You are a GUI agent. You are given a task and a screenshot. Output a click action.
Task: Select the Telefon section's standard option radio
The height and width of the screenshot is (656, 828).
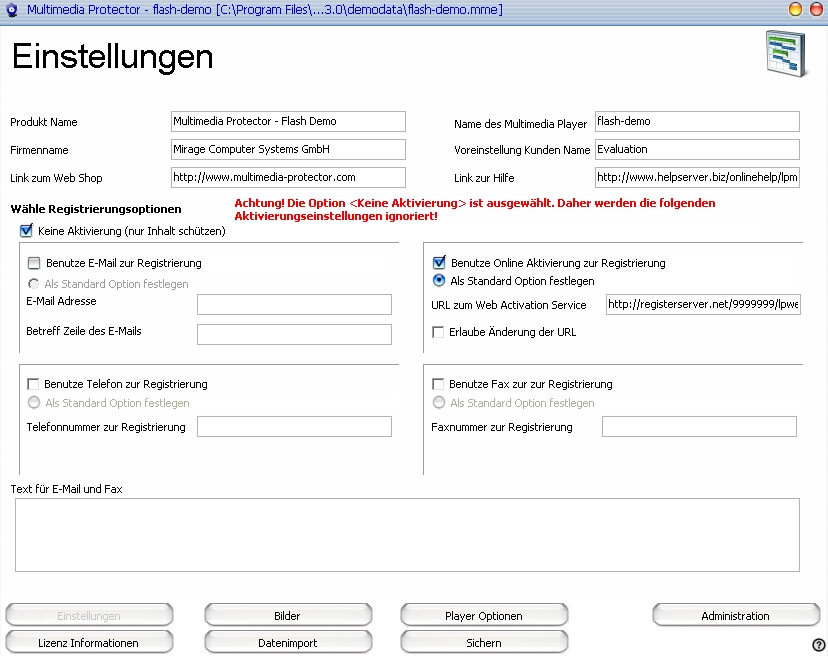(34, 402)
